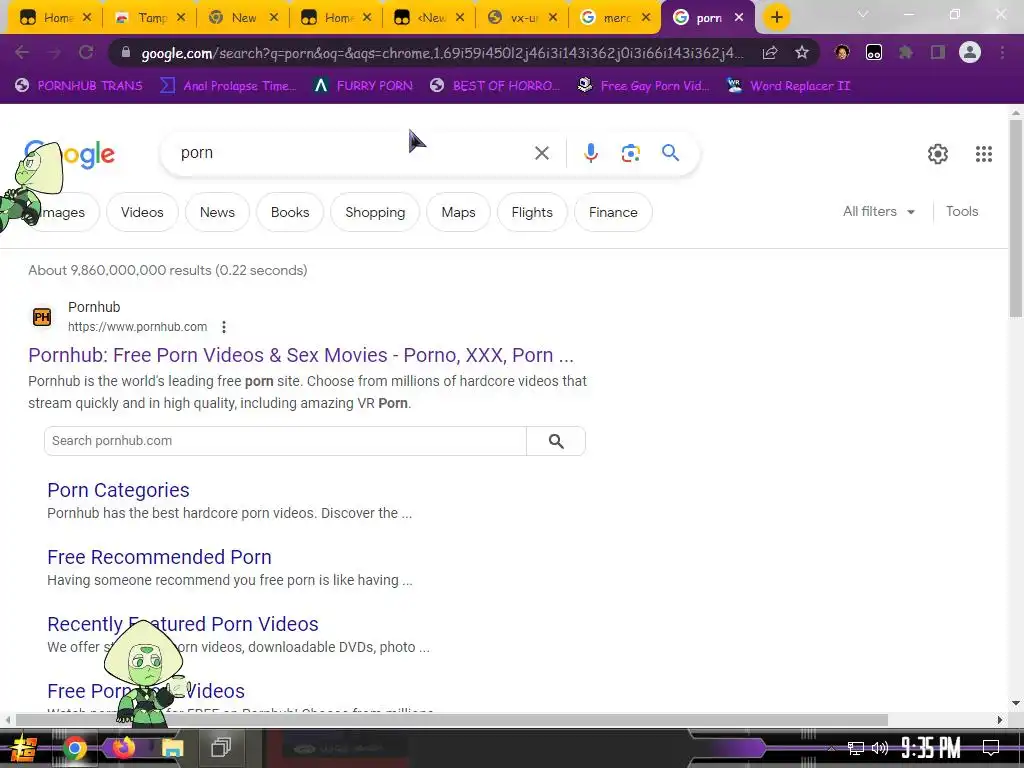Viewport: 1024px width, 768px height.
Task: Open the extensions puzzle icon
Action: pyautogui.click(x=906, y=52)
